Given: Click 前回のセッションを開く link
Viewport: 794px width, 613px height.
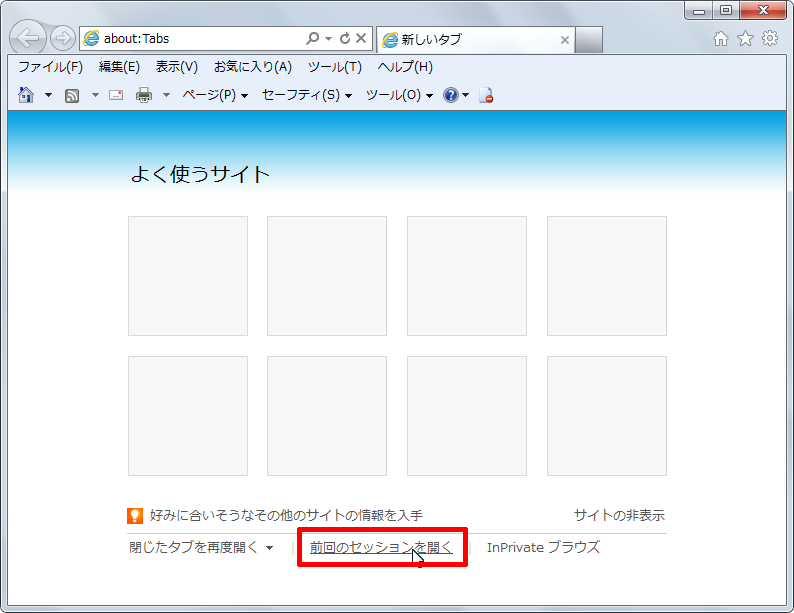Looking at the screenshot, I should [381, 547].
